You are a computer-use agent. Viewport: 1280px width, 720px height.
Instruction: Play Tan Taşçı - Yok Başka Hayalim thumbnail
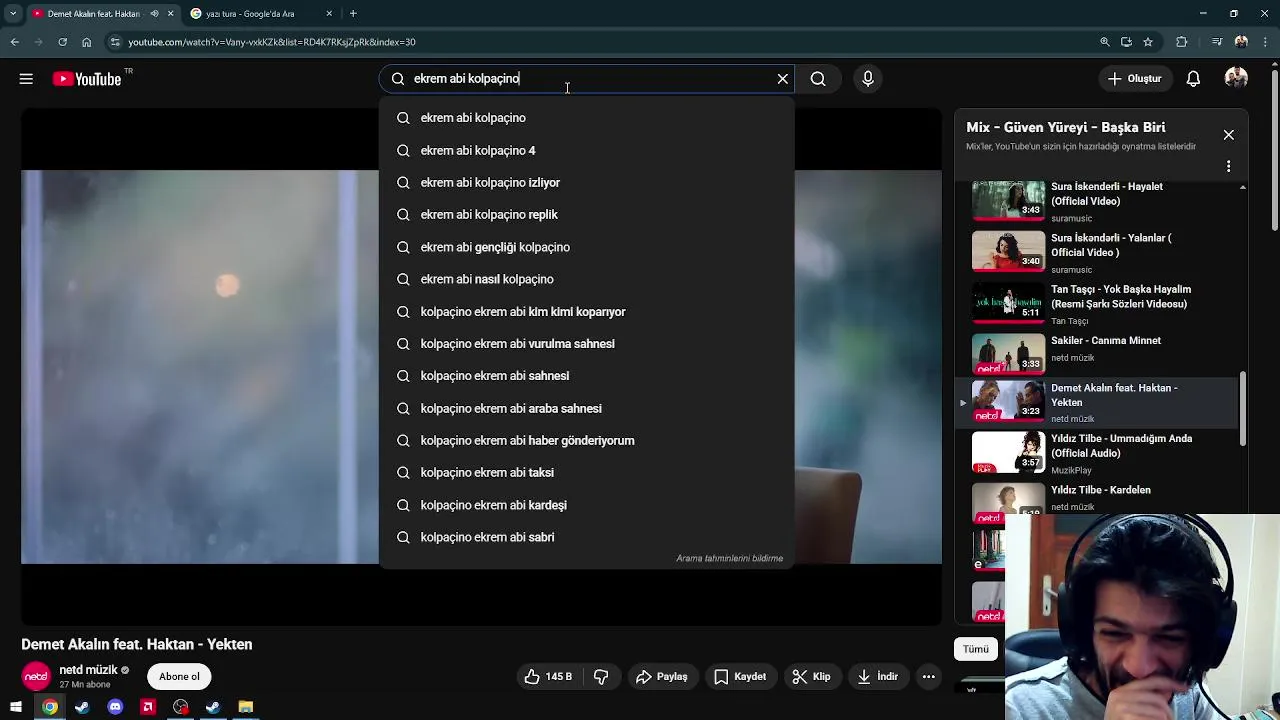[1008, 302]
